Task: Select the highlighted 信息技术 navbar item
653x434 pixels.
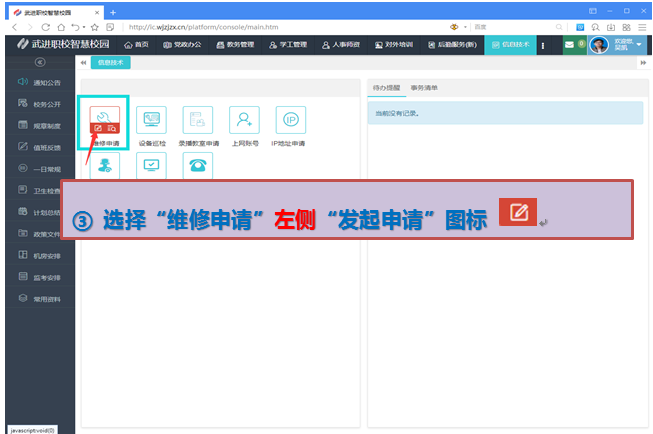Action: click(x=511, y=45)
